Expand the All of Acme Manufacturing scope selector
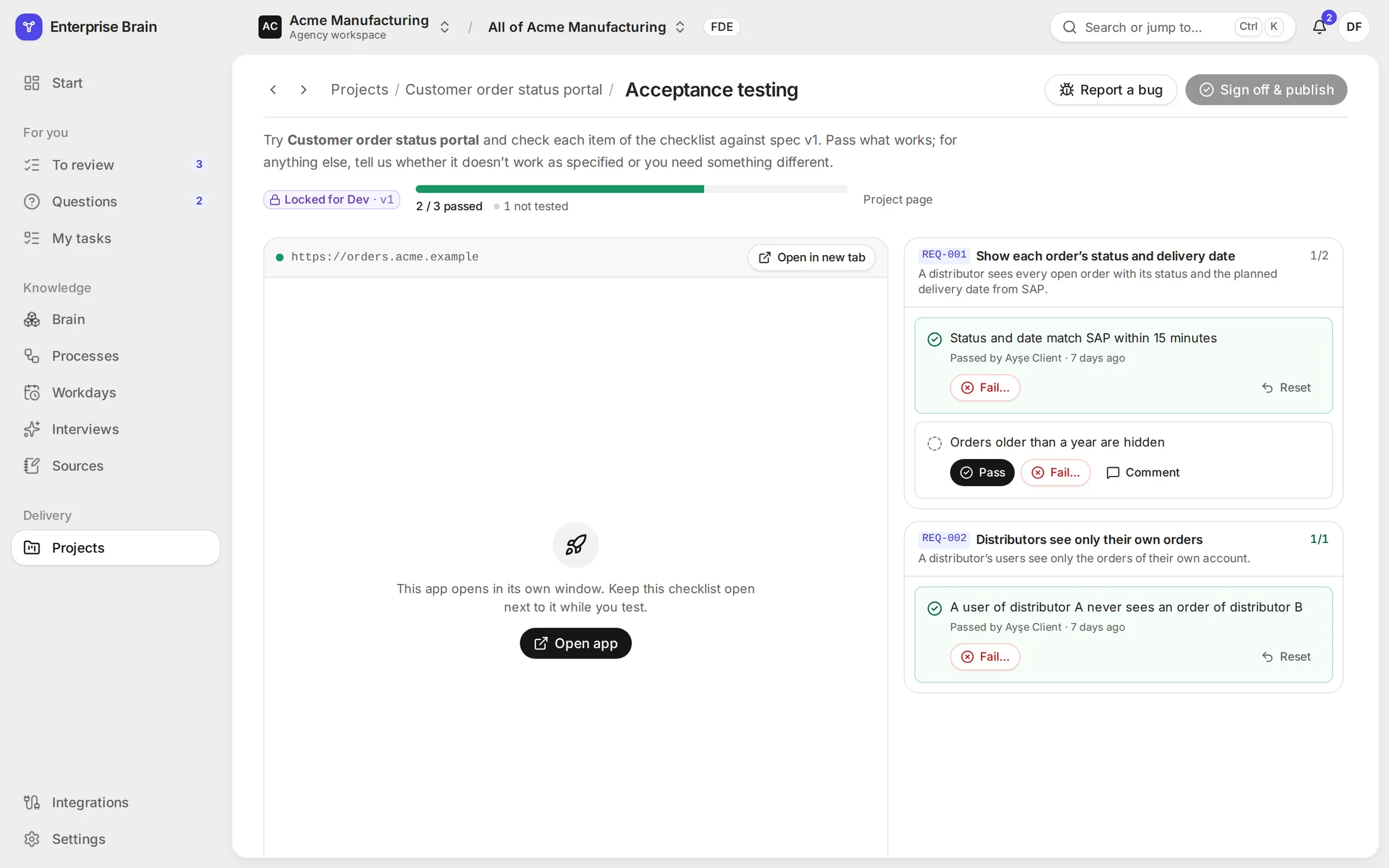Image resolution: width=1389 pixels, height=868 pixels. point(680,27)
